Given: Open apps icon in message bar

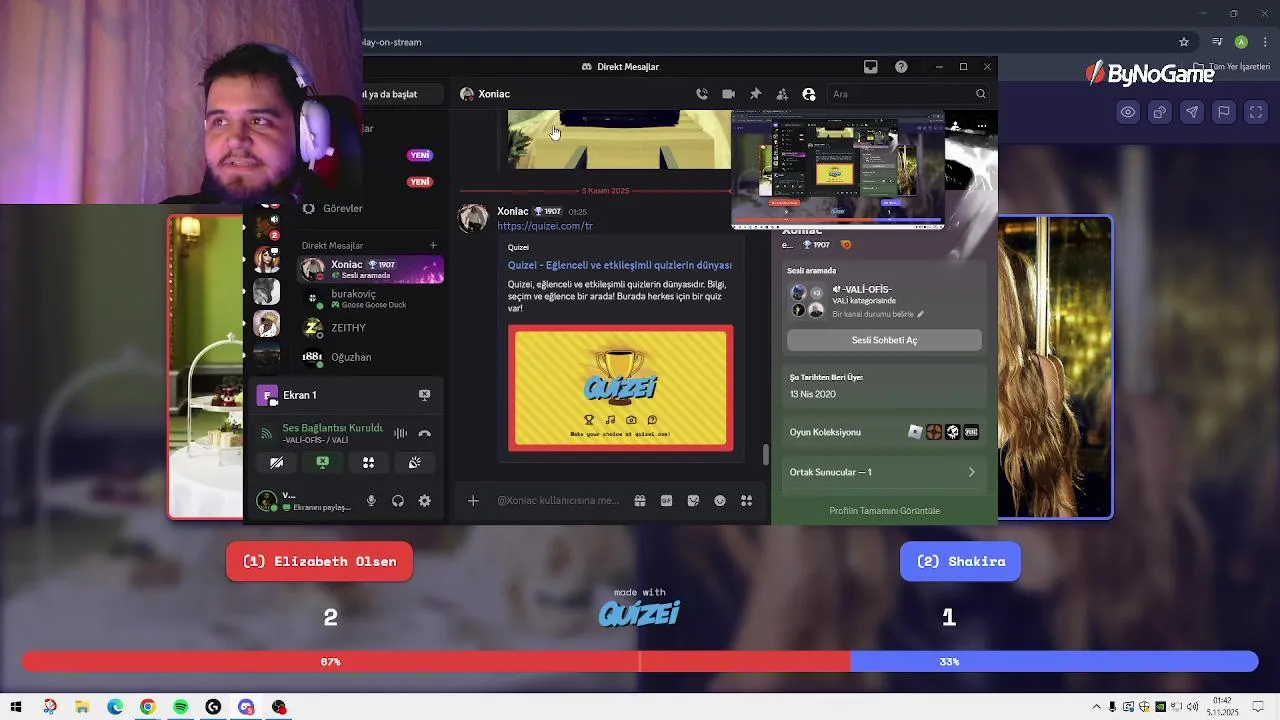Looking at the screenshot, I should point(746,501).
